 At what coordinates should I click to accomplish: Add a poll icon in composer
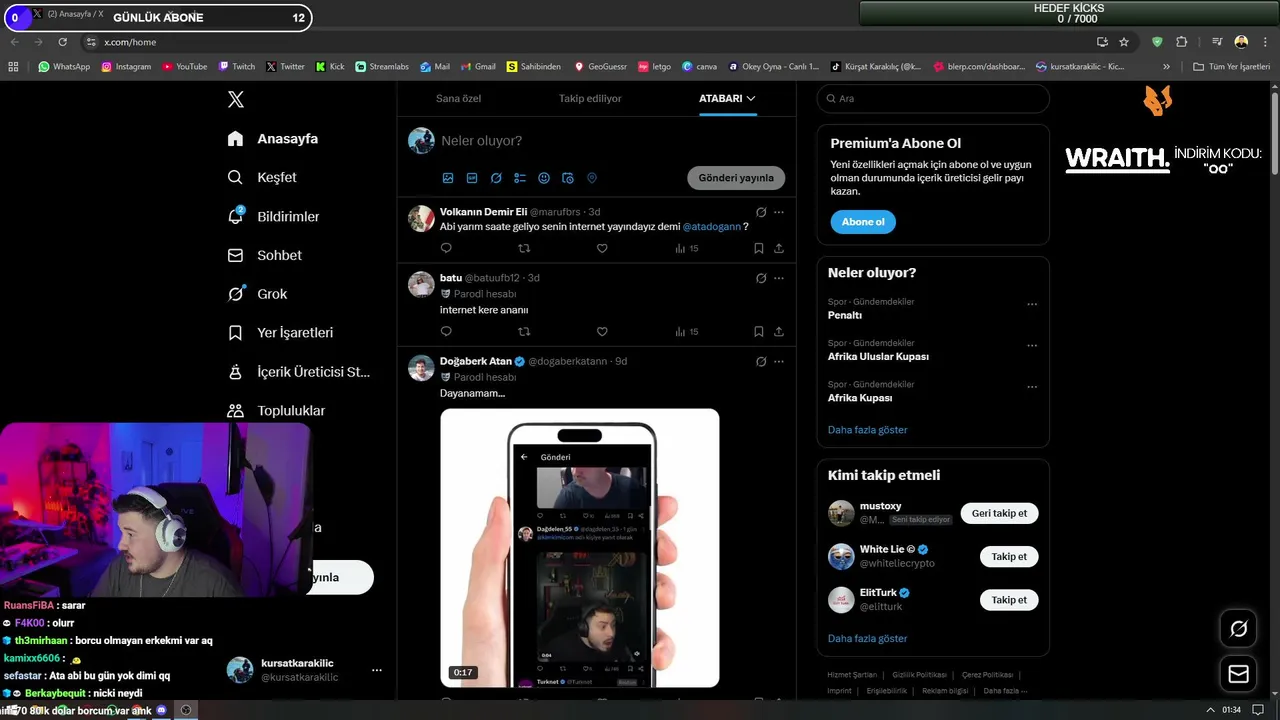click(x=520, y=178)
